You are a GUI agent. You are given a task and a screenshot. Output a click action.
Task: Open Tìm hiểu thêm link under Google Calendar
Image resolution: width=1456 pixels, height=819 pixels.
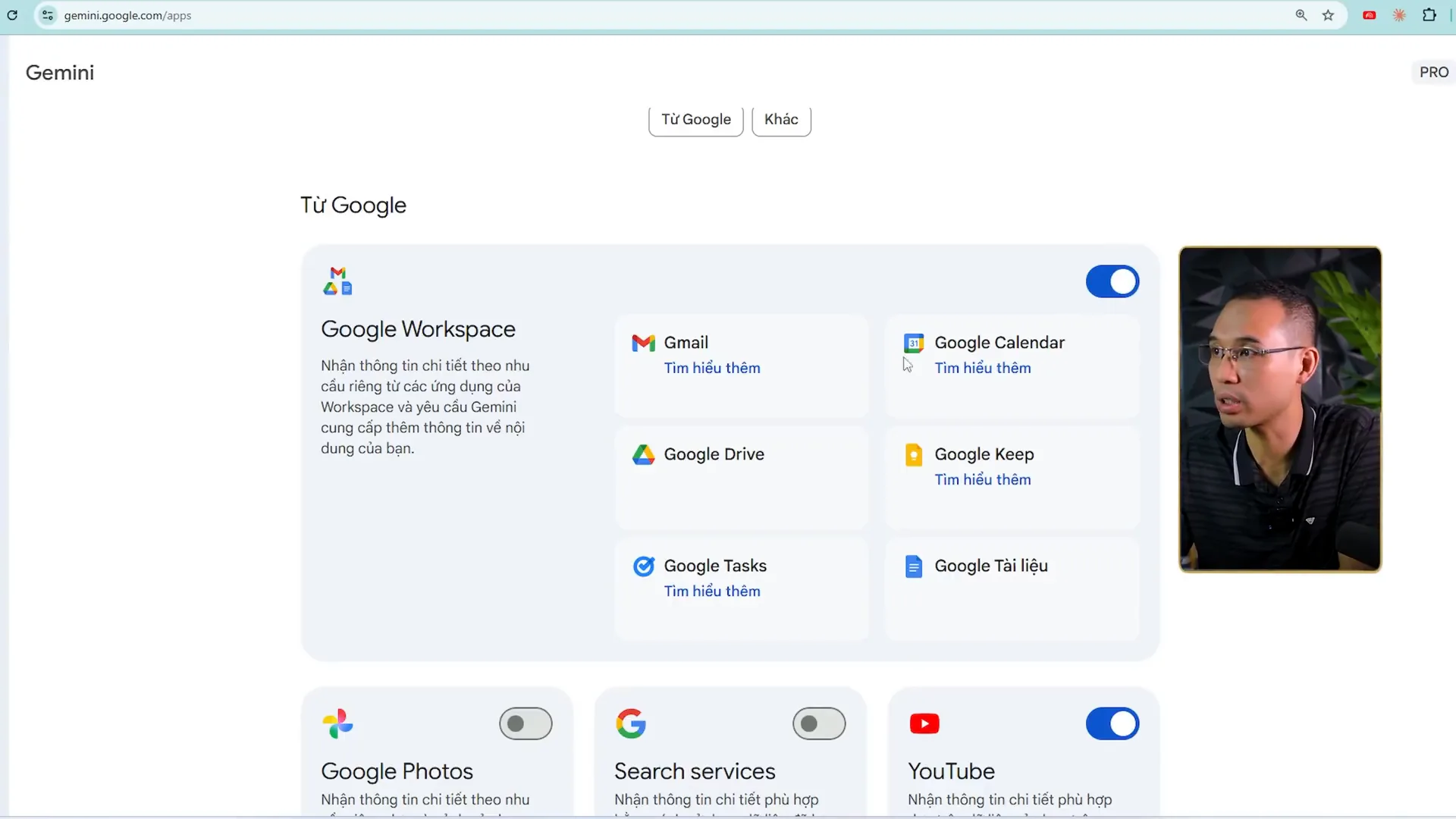click(983, 368)
